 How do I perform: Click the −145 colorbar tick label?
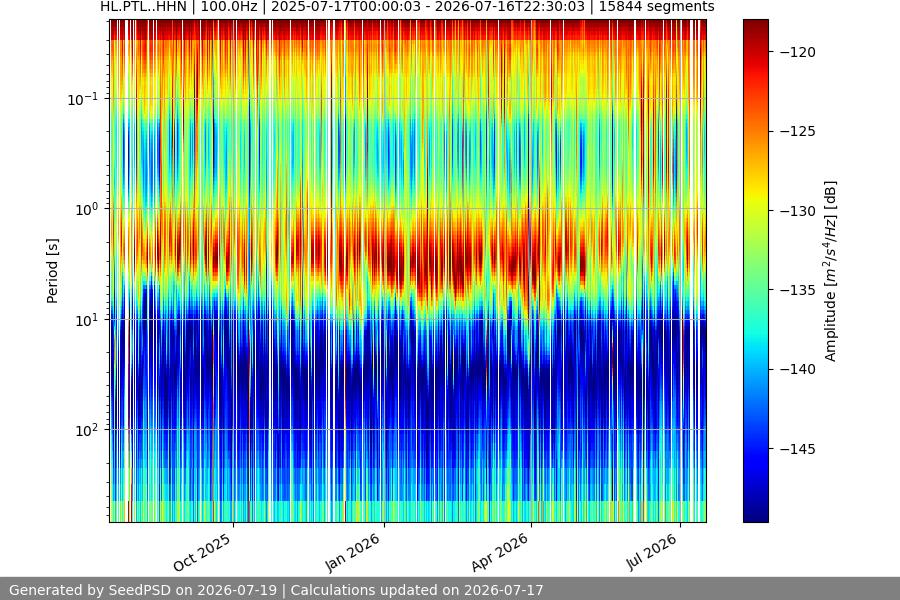[798, 449]
